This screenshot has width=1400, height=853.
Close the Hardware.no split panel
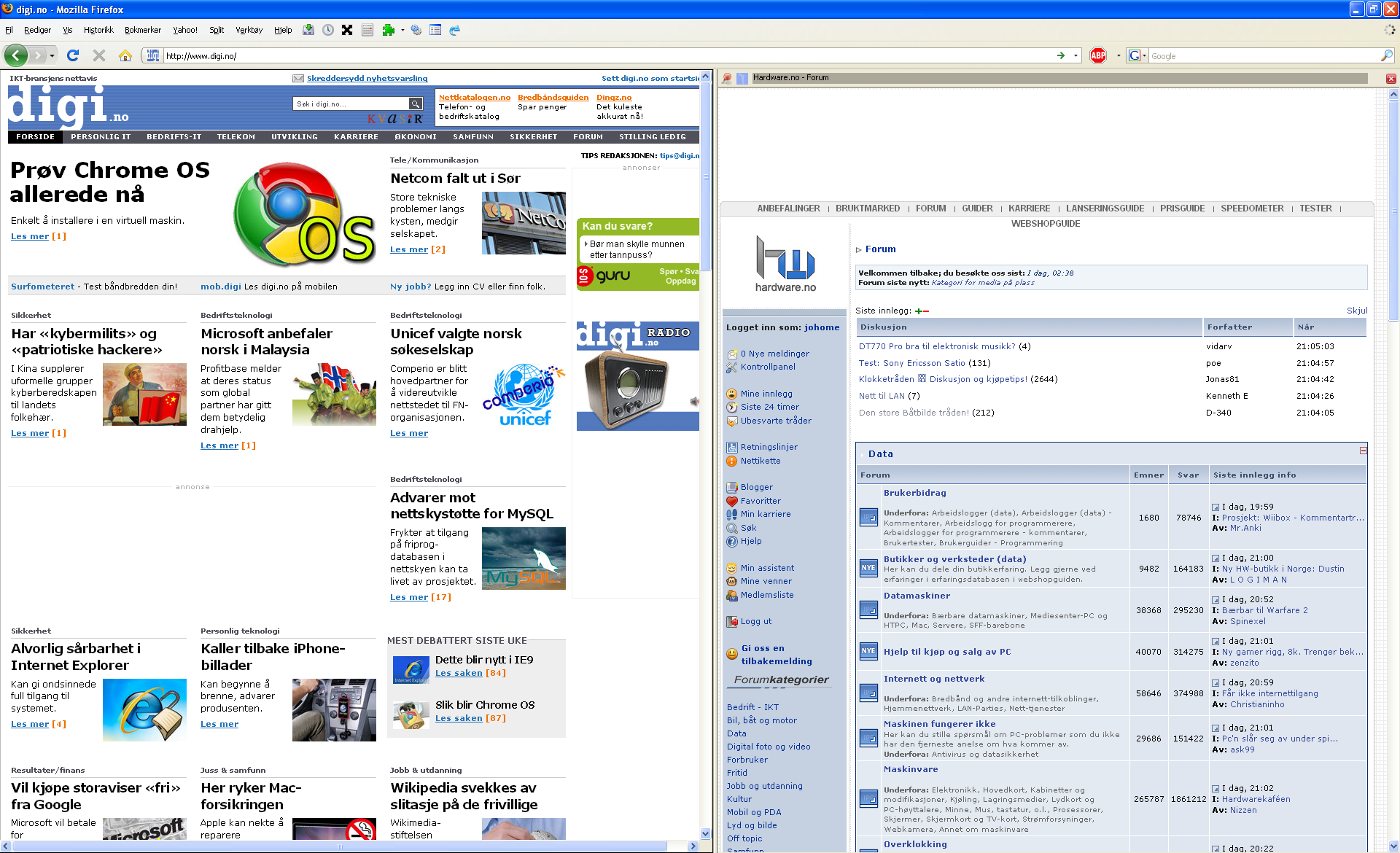(x=1391, y=78)
